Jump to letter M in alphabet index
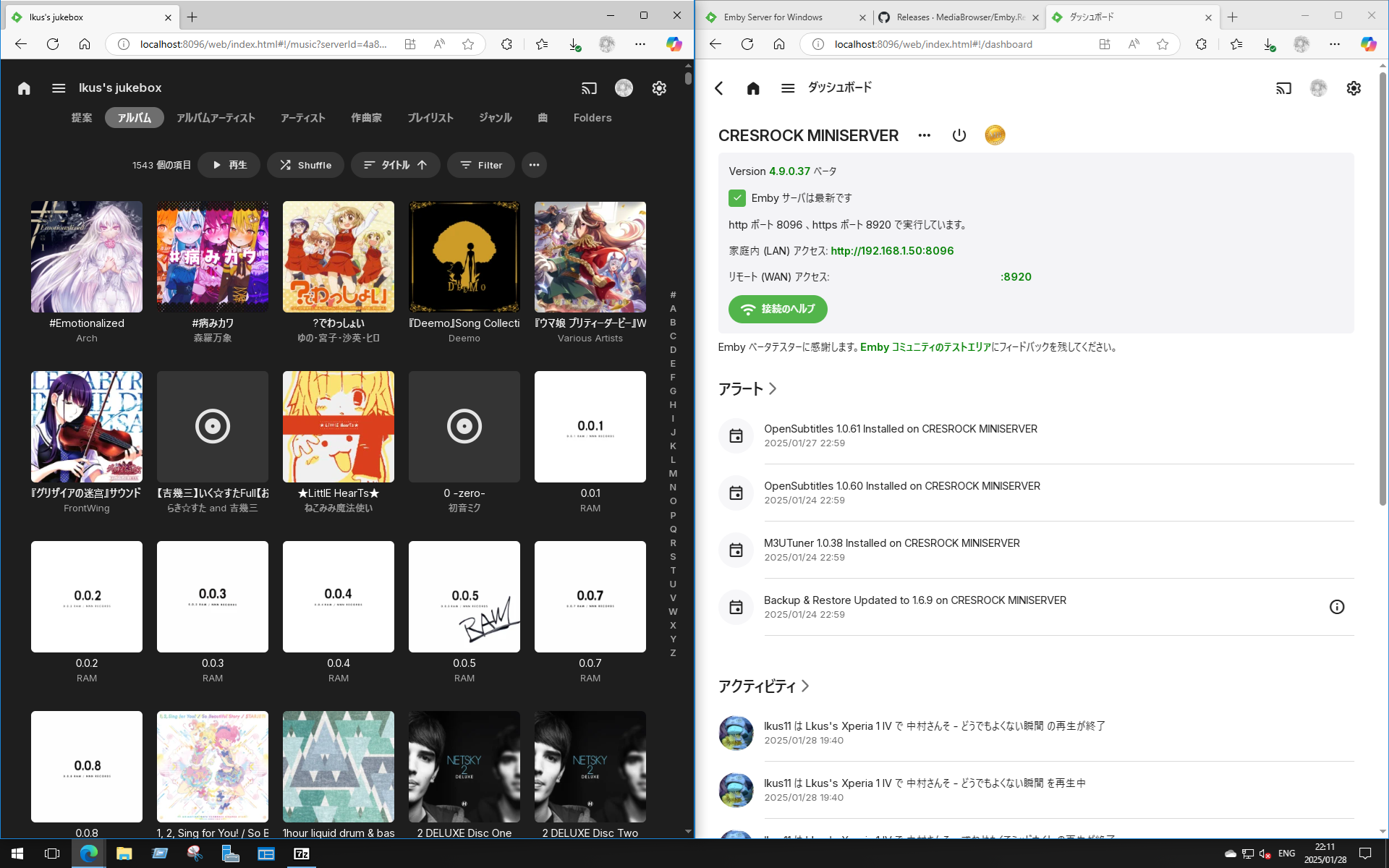Screen dimensions: 1389x868 (x=673, y=474)
